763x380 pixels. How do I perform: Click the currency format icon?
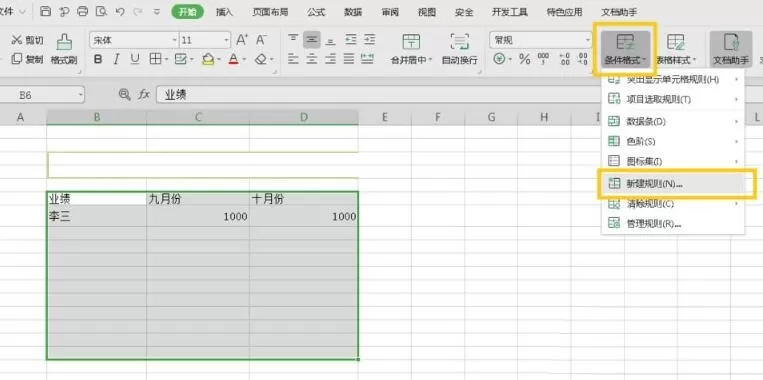pos(499,59)
